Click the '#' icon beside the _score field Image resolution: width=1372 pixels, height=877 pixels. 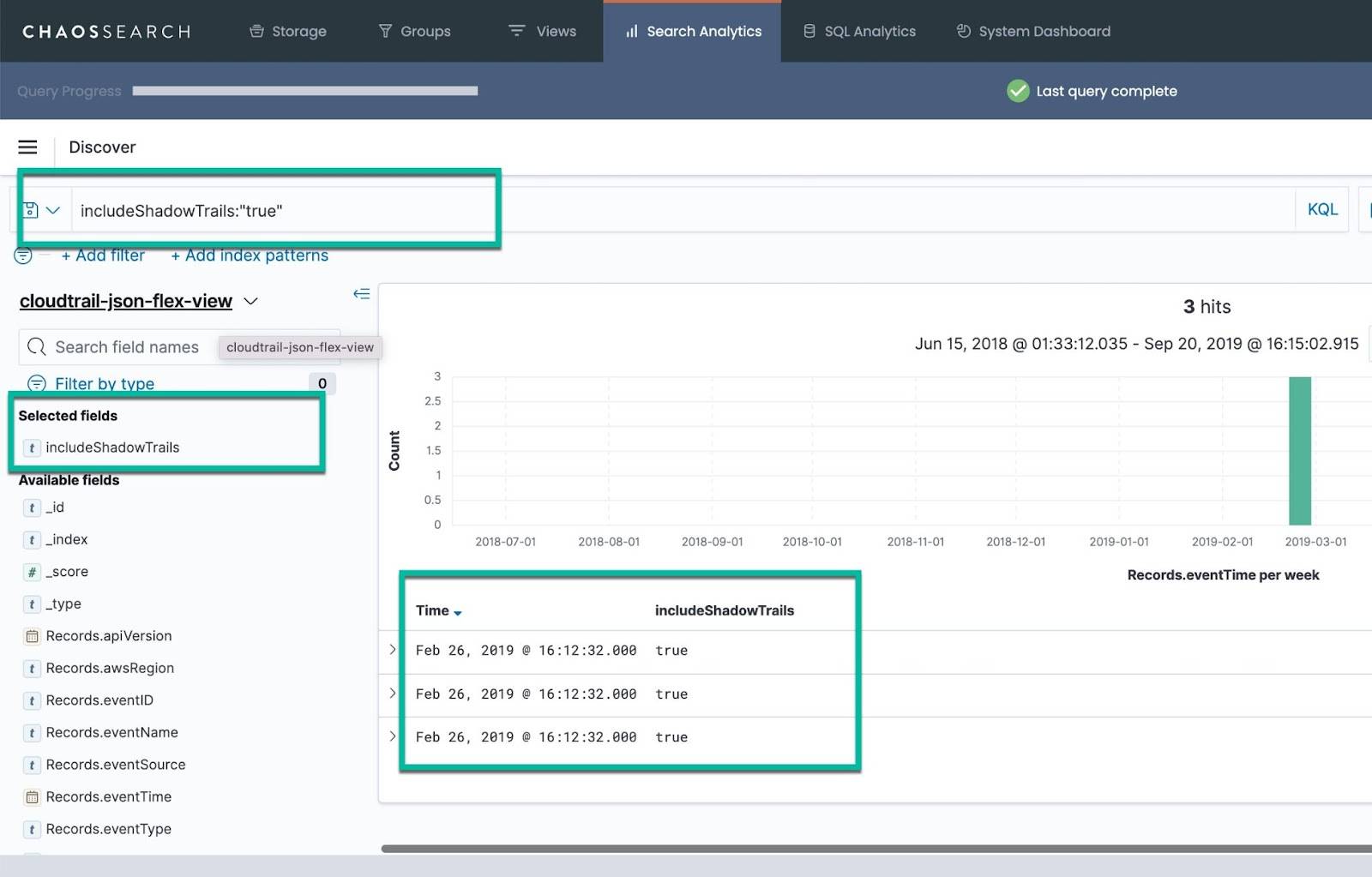[x=31, y=571]
